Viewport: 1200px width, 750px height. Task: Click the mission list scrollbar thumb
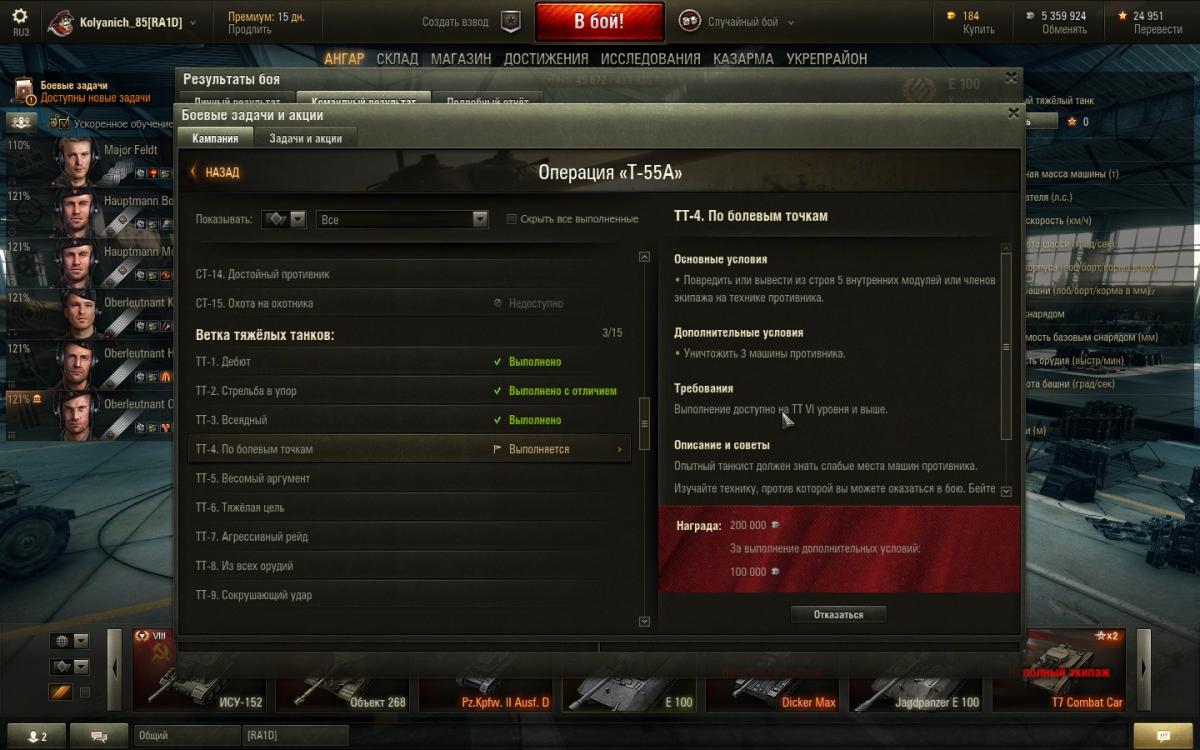pos(644,412)
